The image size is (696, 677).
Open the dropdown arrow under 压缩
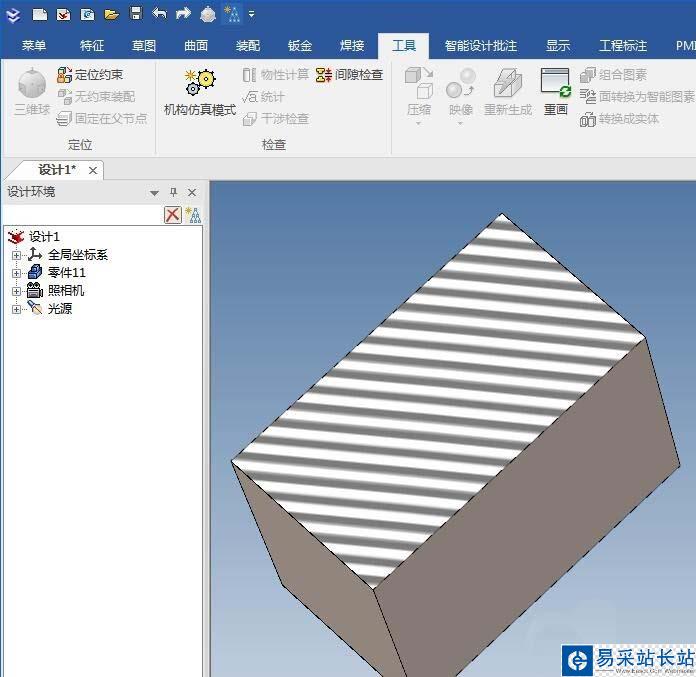[419, 123]
